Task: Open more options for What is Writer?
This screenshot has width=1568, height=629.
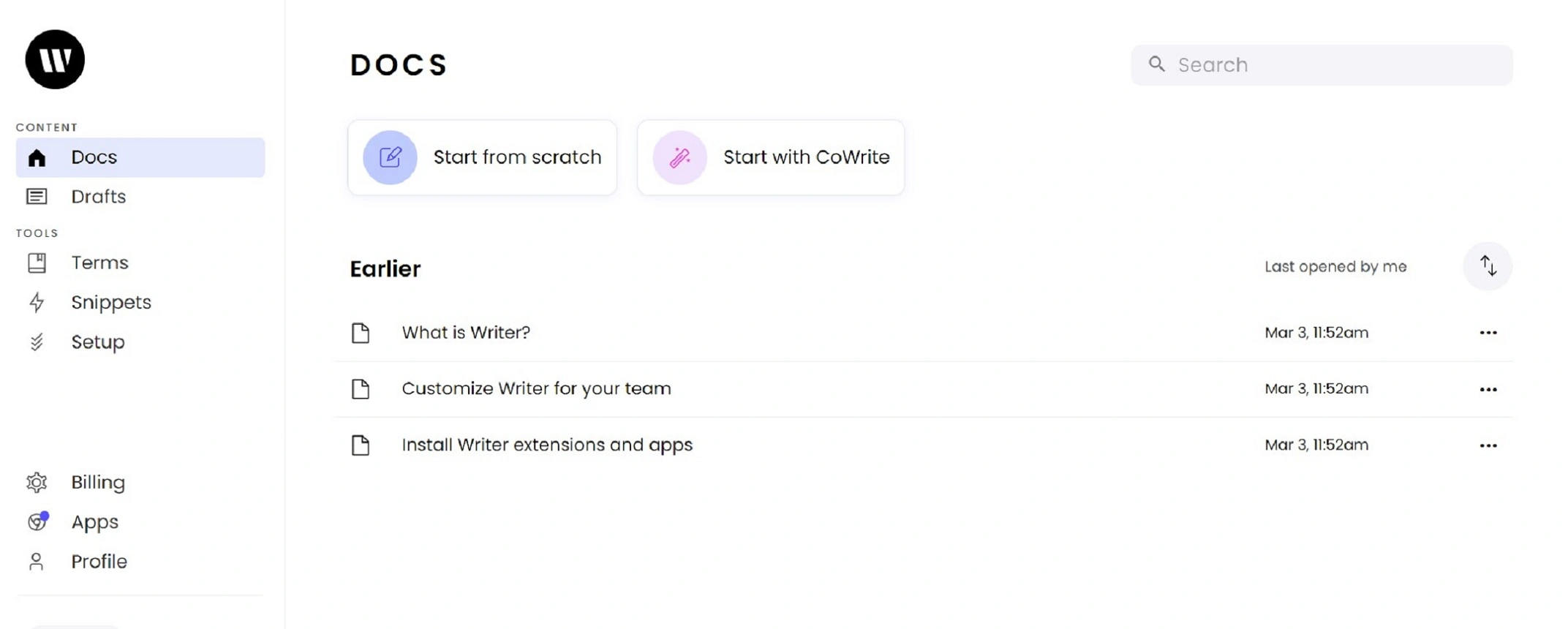Action: click(1488, 333)
